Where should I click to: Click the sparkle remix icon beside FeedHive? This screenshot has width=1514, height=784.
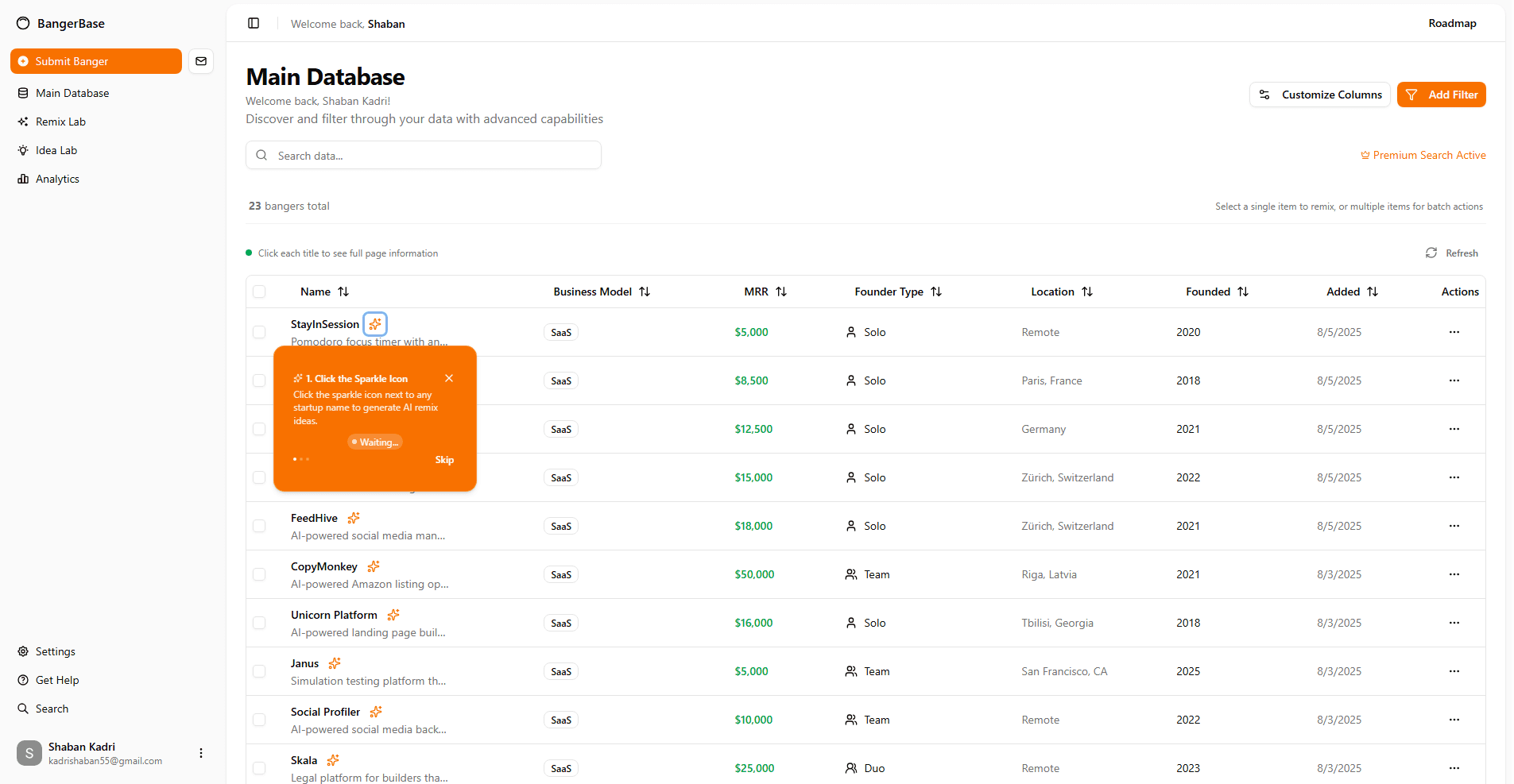tap(354, 518)
